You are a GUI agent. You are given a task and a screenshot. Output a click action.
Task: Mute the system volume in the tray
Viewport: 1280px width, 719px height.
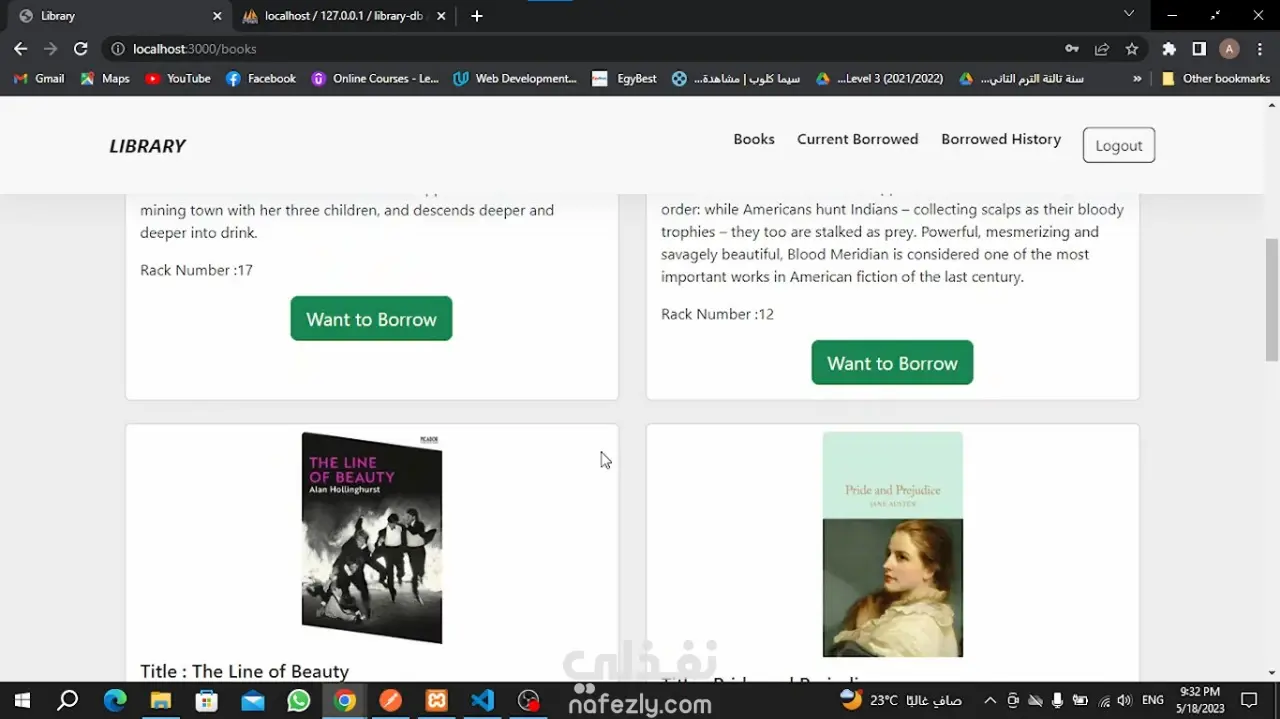[x=1124, y=700]
